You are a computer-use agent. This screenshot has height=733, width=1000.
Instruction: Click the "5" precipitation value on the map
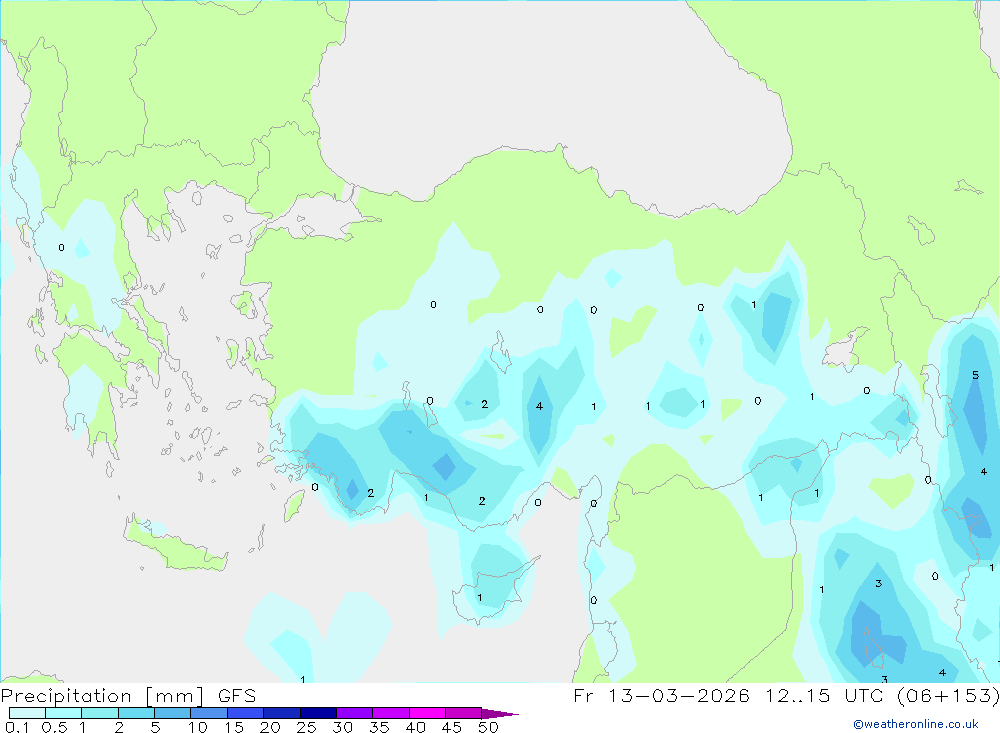tap(975, 375)
